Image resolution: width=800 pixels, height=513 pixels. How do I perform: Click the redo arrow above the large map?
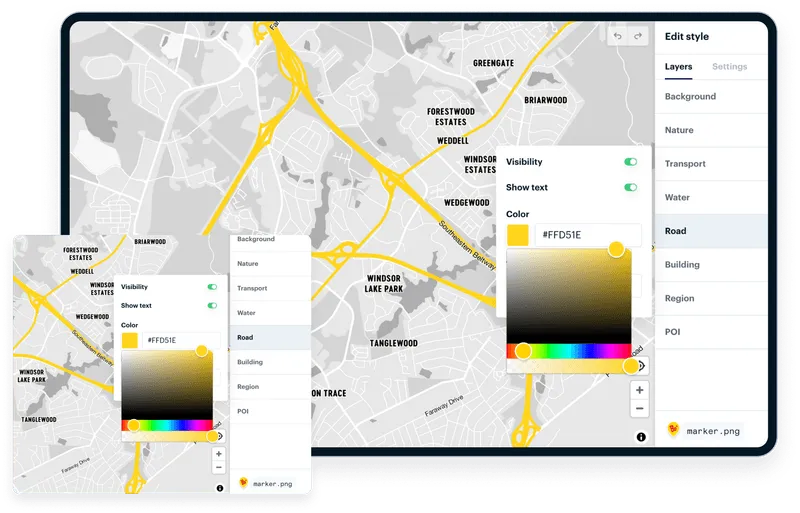636,36
